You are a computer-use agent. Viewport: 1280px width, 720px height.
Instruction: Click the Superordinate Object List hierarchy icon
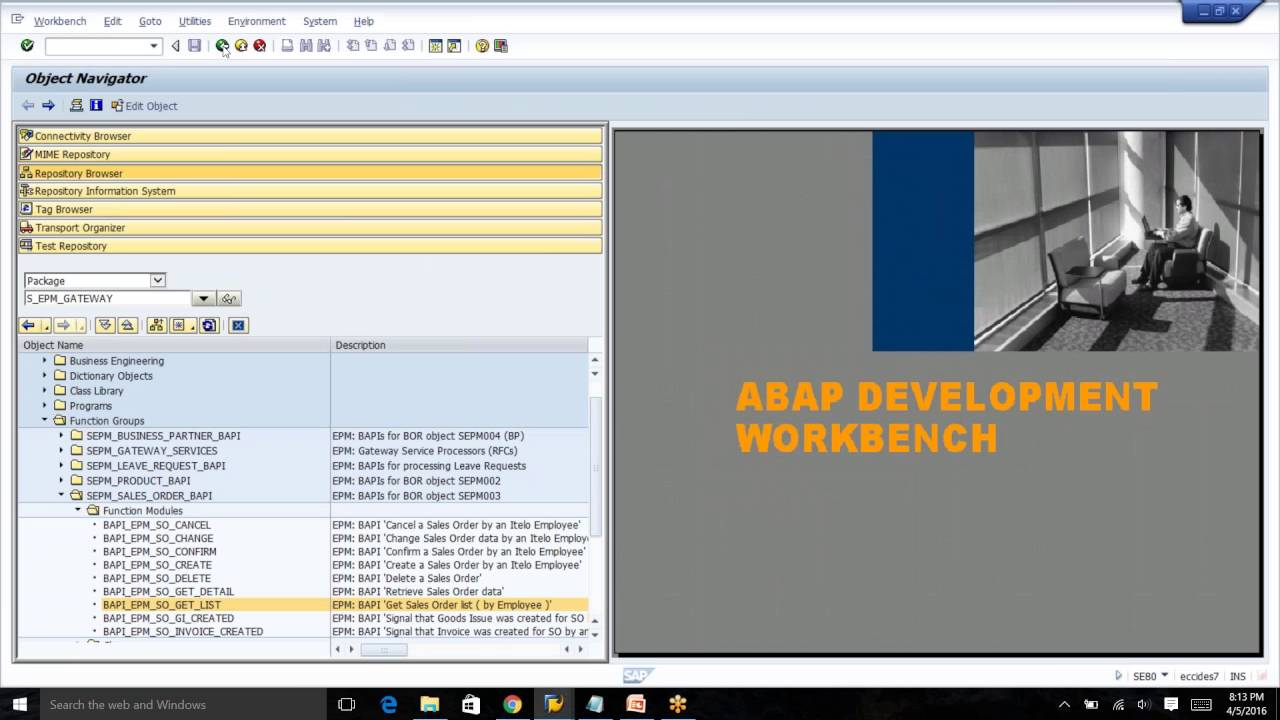(156, 325)
